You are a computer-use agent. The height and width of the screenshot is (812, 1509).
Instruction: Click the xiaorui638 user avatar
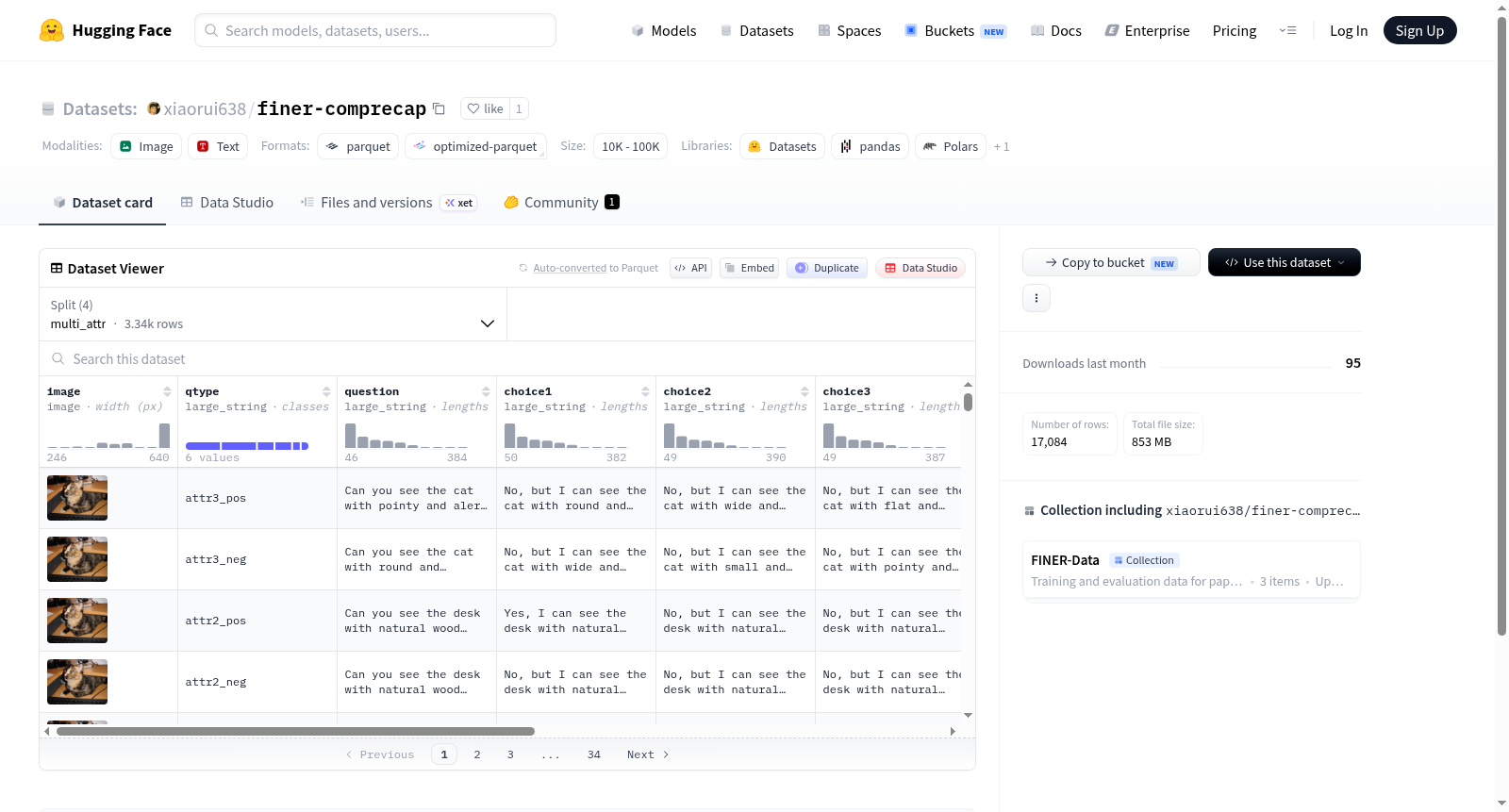click(154, 108)
